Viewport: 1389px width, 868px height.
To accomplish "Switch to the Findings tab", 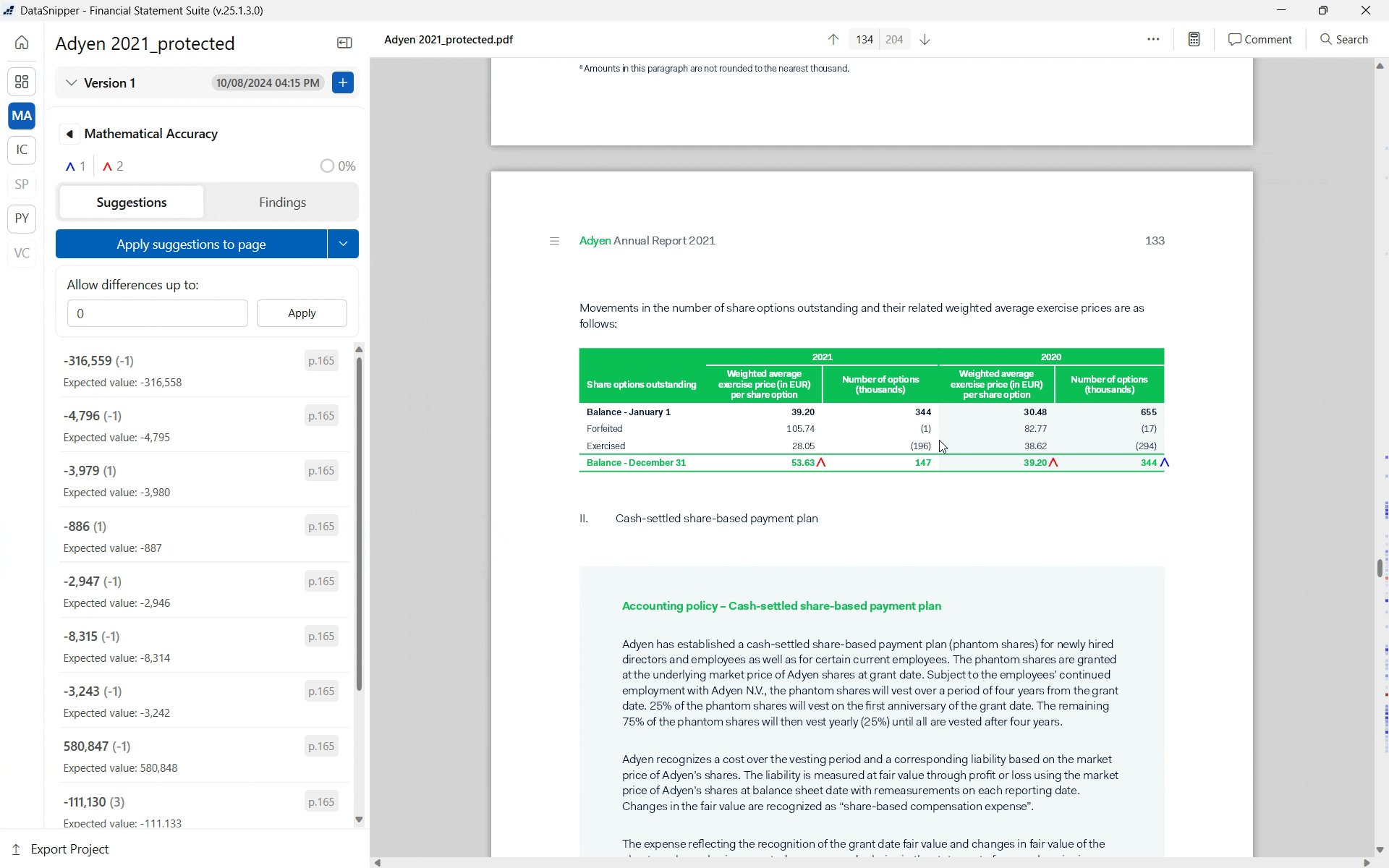I will click(x=282, y=203).
